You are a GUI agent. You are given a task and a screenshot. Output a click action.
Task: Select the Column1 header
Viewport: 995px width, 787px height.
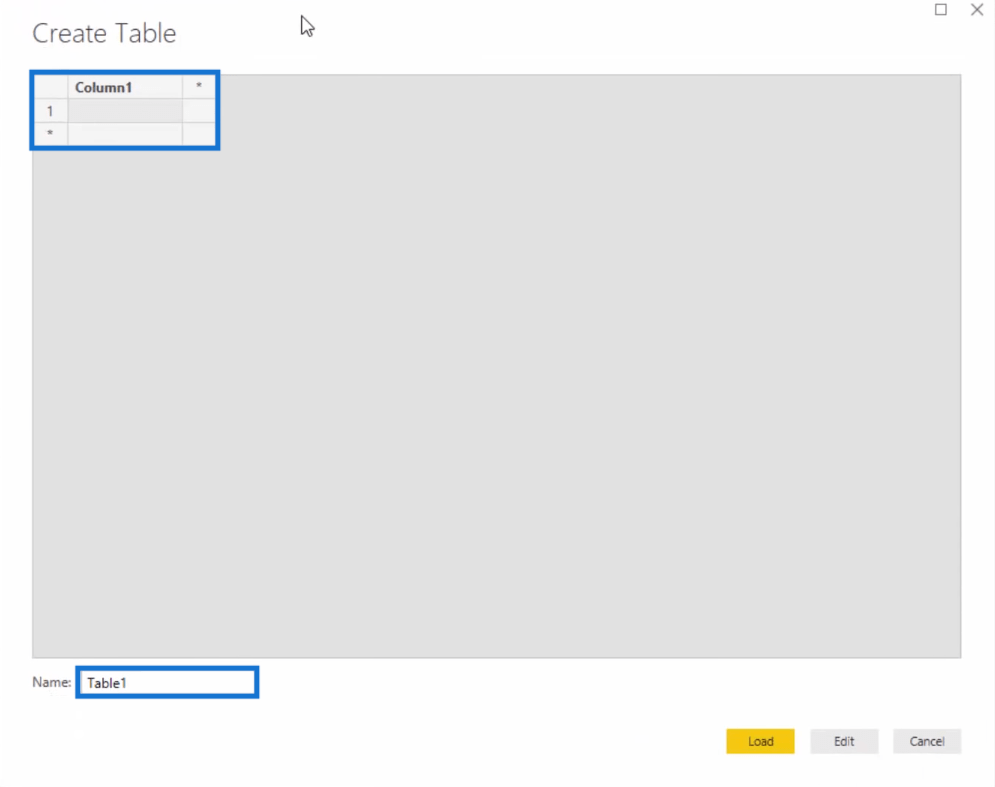[x=125, y=88]
